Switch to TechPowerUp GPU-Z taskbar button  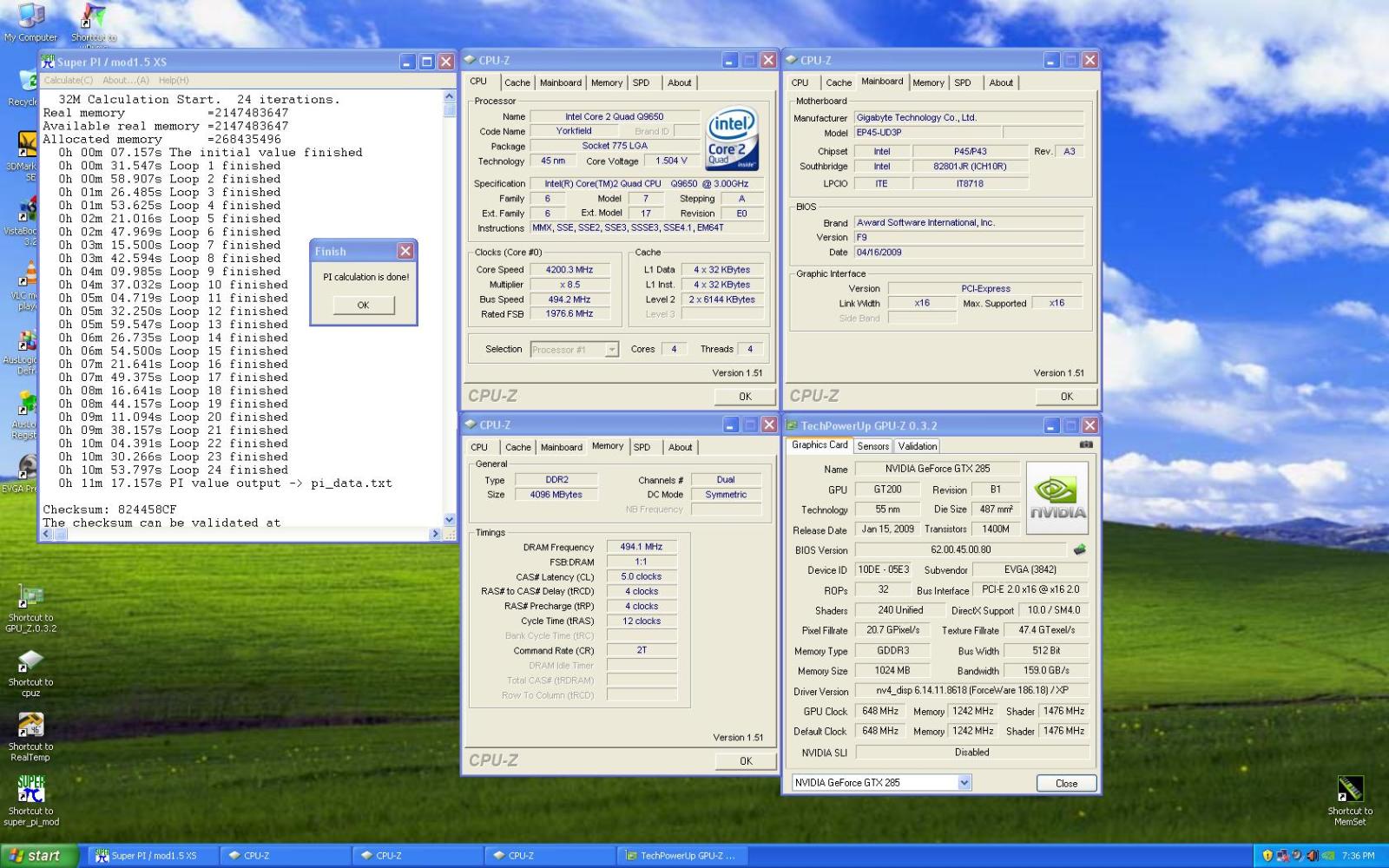(682, 856)
